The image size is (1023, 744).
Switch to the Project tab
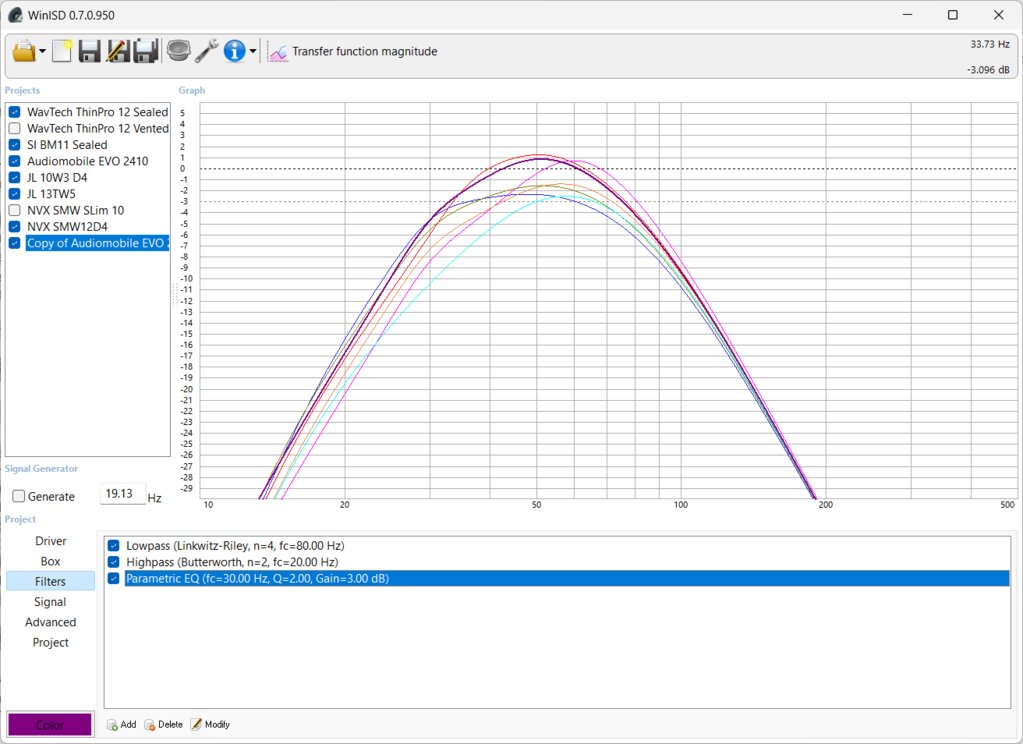click(51, 642)
